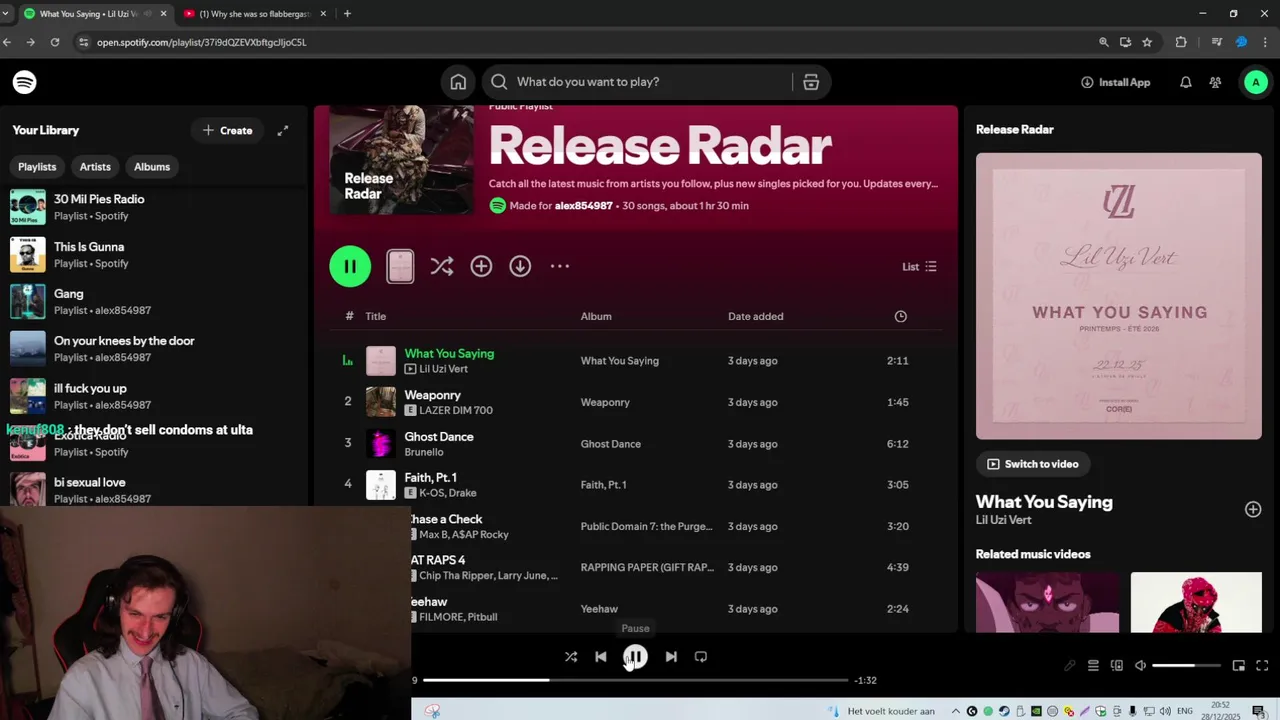1280x720 pixels.
Task: Open the Friend Activity icon
Action: coord(1215,82)
